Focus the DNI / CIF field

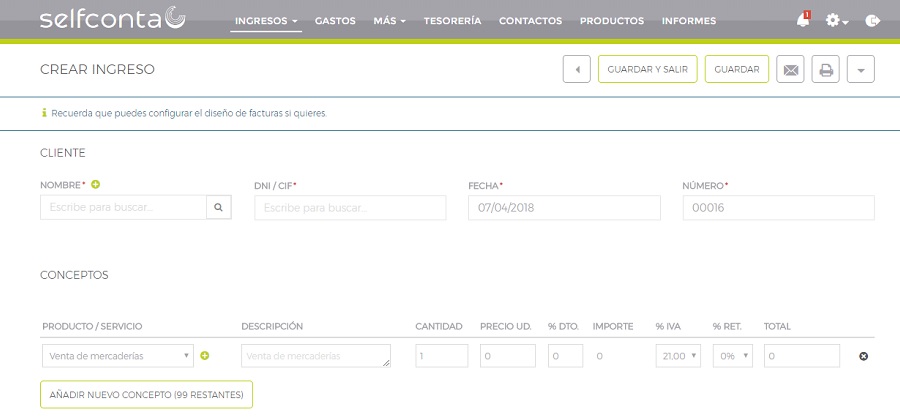tap(350, 208)
